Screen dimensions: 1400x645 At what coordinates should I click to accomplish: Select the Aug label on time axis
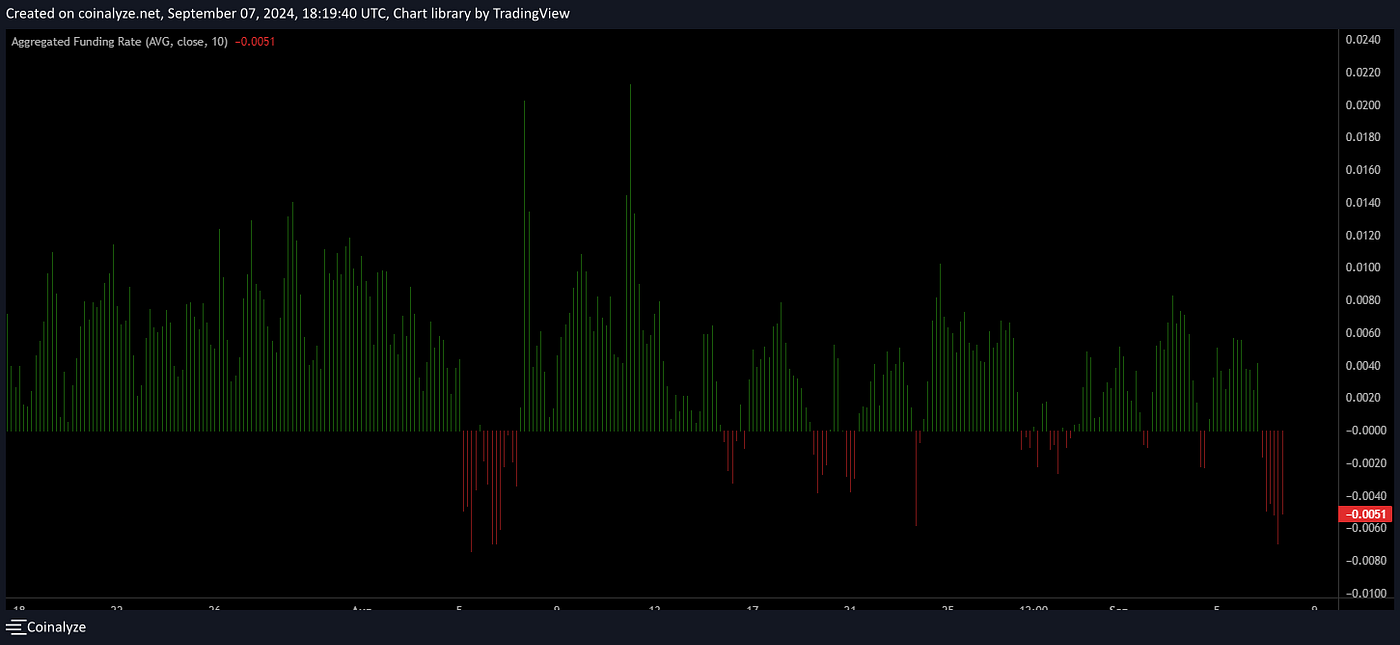363,610
